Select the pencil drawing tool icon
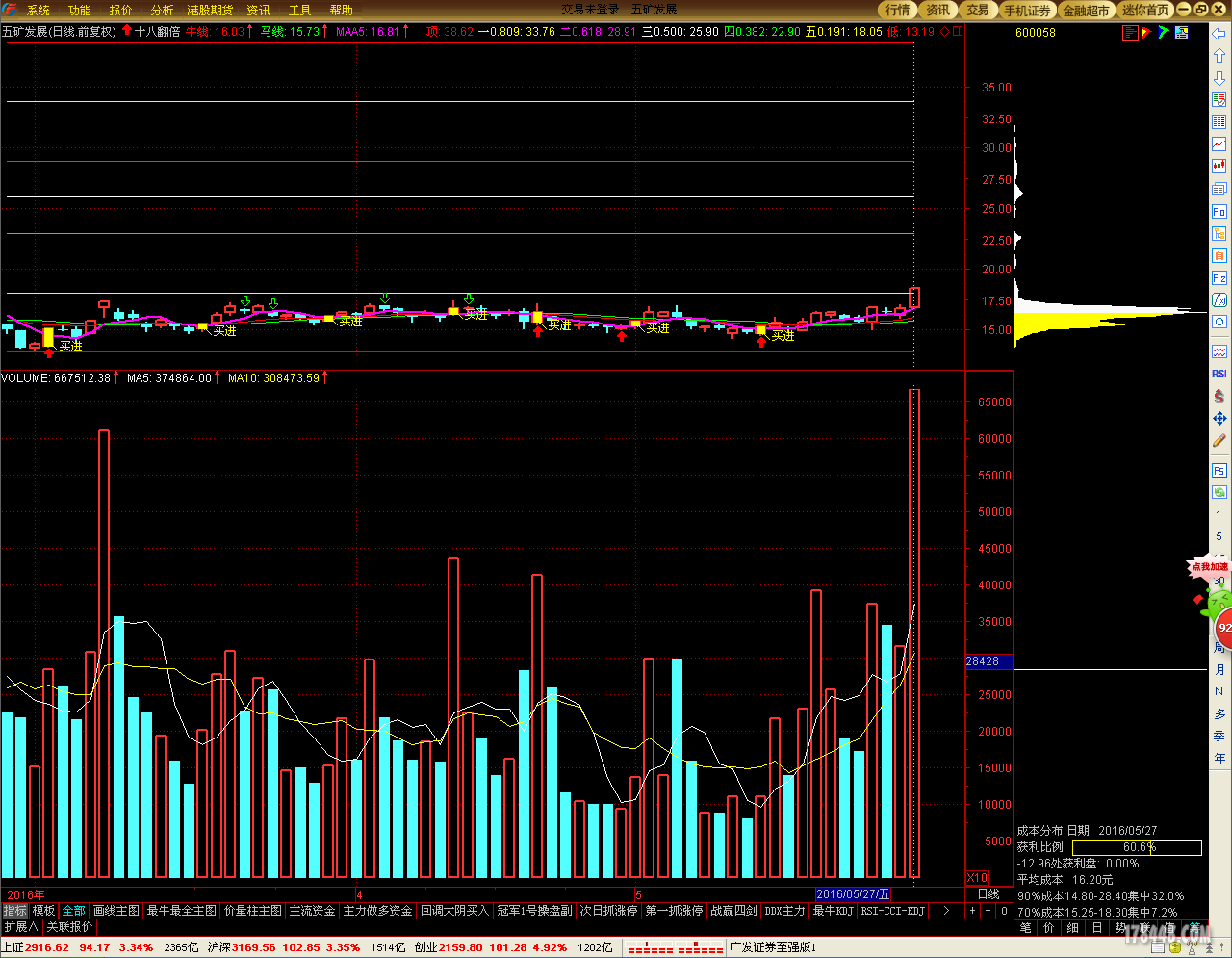The image size is (1232, 958). pos(1219,440)
